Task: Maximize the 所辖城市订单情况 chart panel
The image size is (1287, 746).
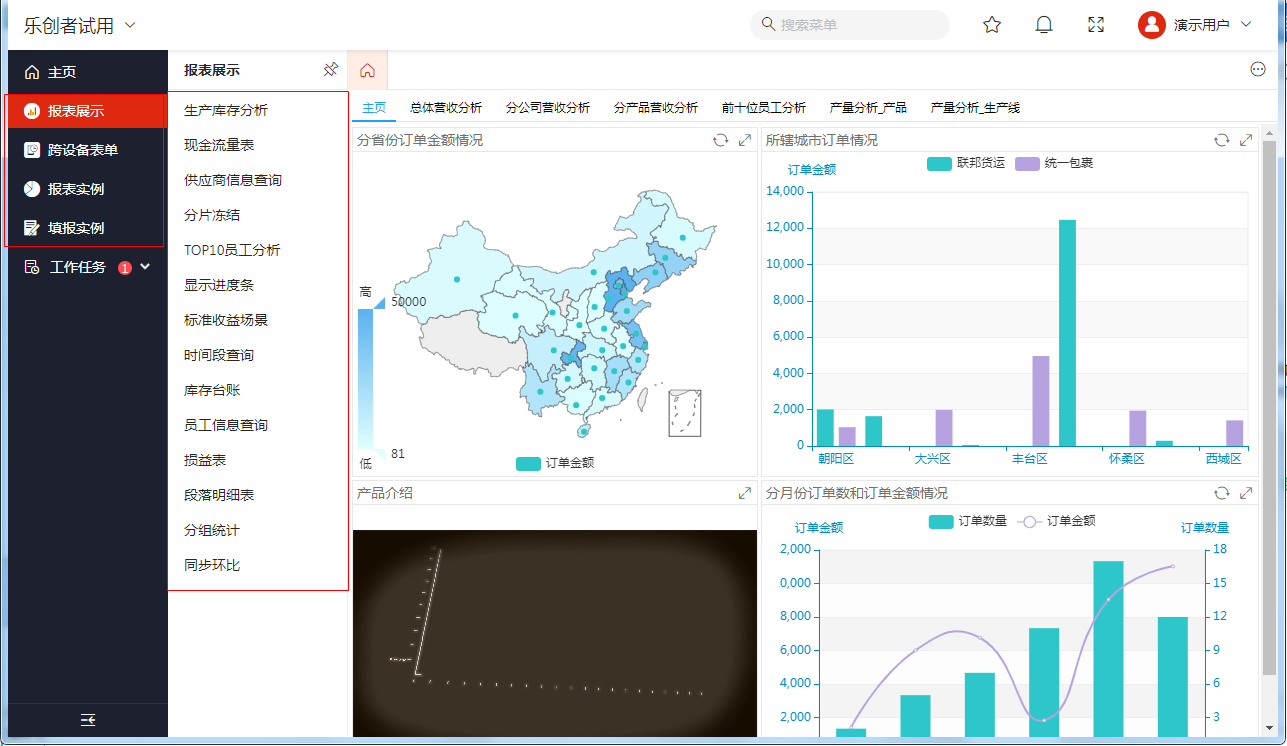Action: (1246, 141)
